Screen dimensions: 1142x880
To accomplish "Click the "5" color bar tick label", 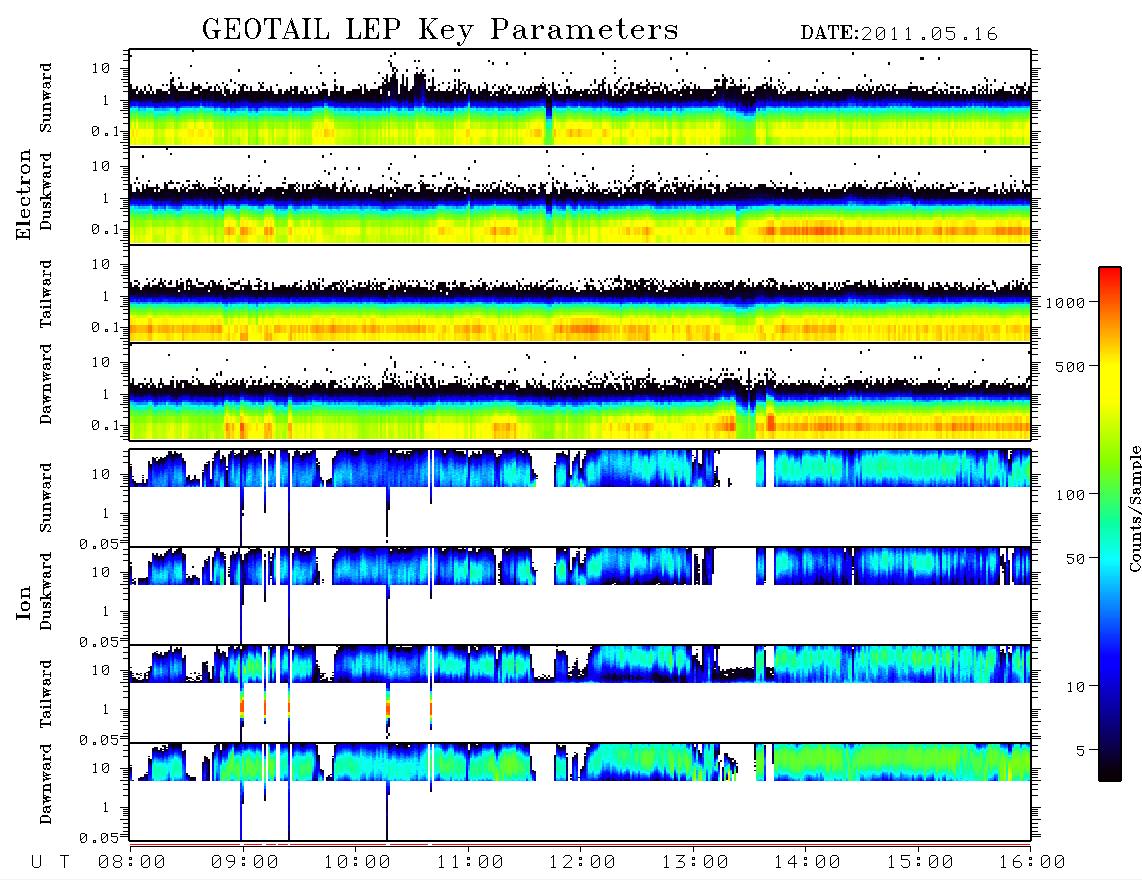I will (x=1080, y=751).
